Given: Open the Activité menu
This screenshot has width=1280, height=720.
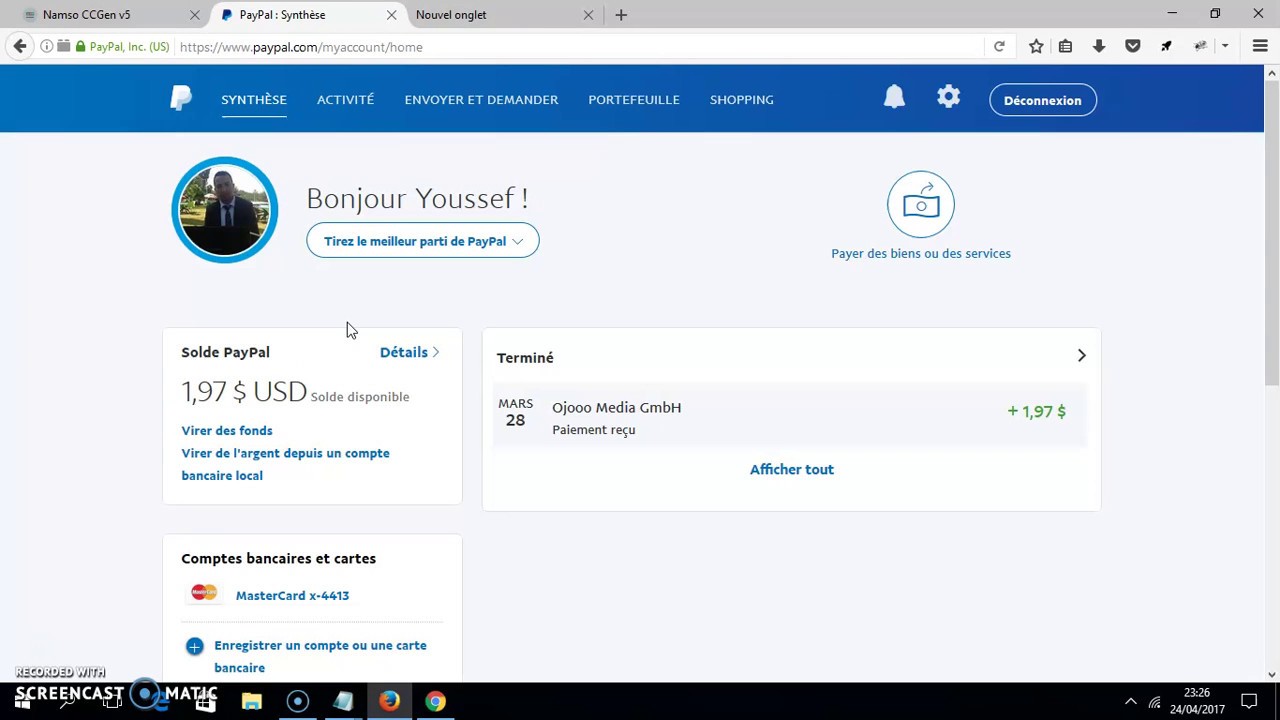Looking at the screenshot, I should tap(345, 99).
